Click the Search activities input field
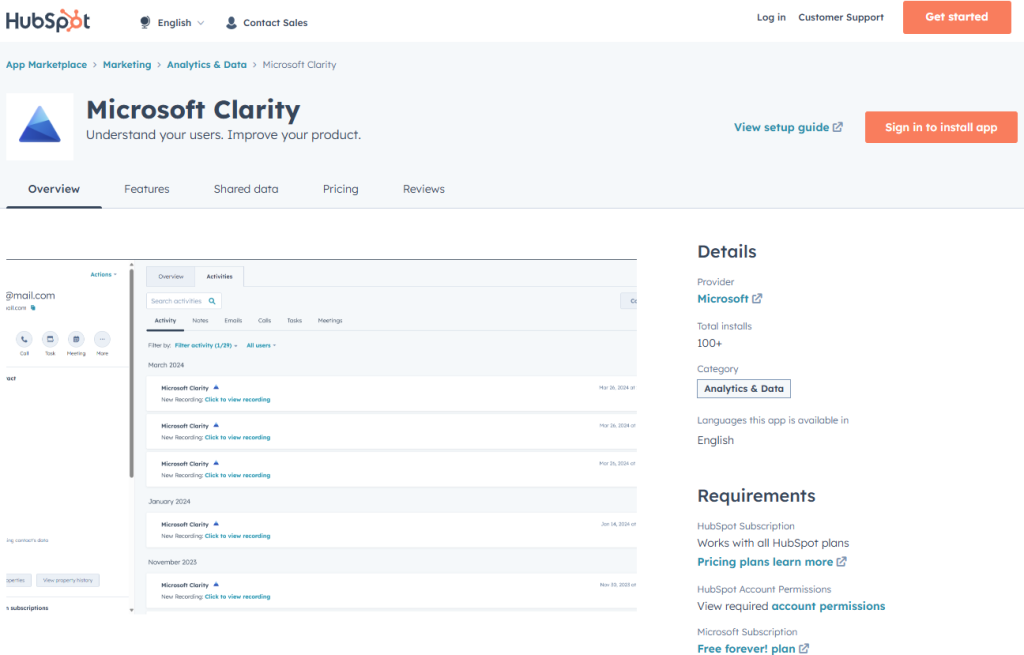Viewport: 1024px width, 655px height. click(x=178, y=300)
